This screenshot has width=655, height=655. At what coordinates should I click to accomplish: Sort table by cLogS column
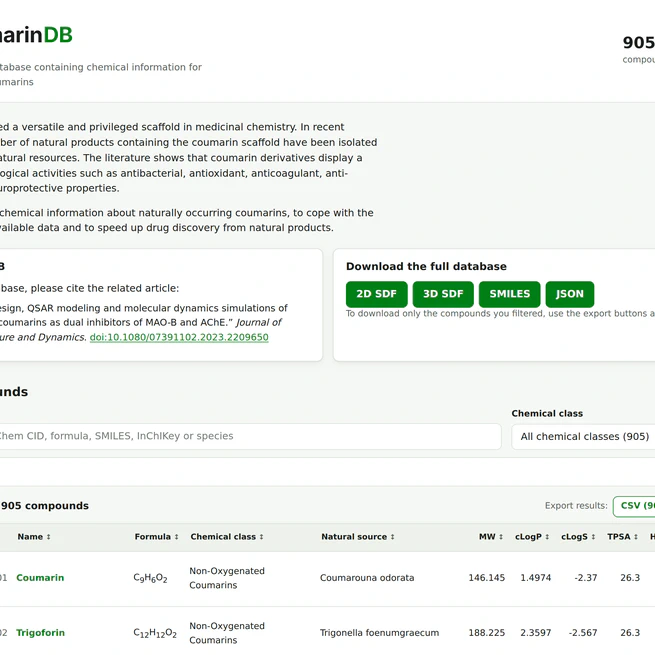point(578,537)
